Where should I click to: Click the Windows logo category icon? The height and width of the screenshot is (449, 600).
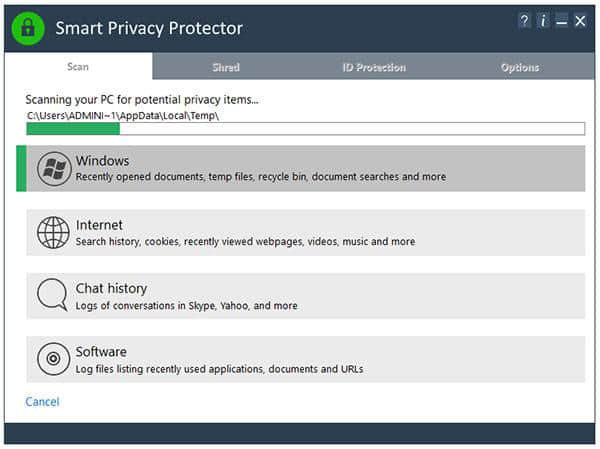(x=53, y=169)
